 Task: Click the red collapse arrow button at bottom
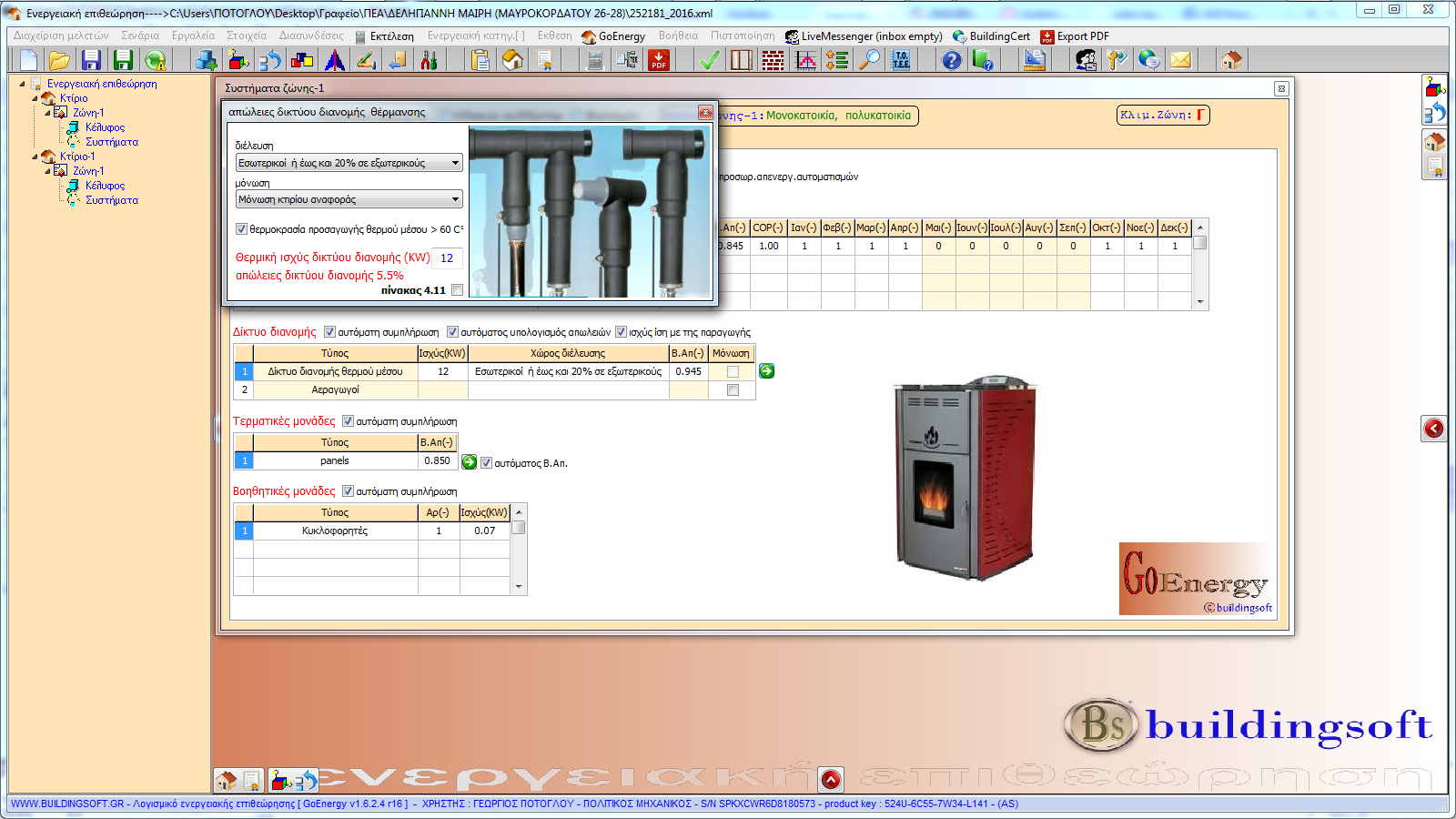click(830, 780)
